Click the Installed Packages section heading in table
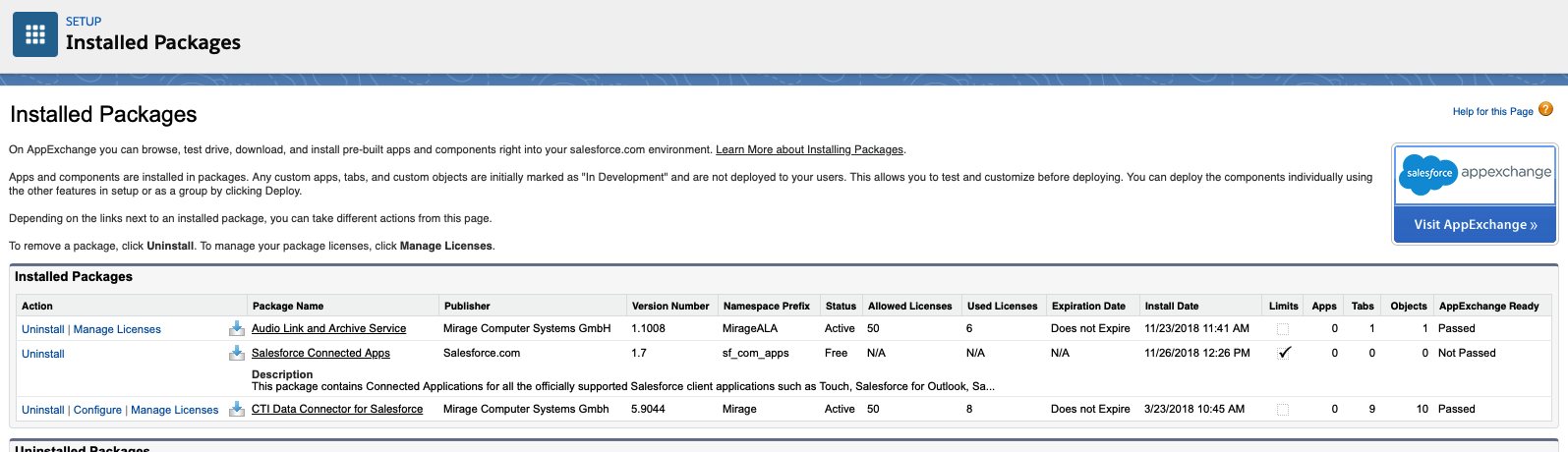1568x452 pixels. point(74,276)
